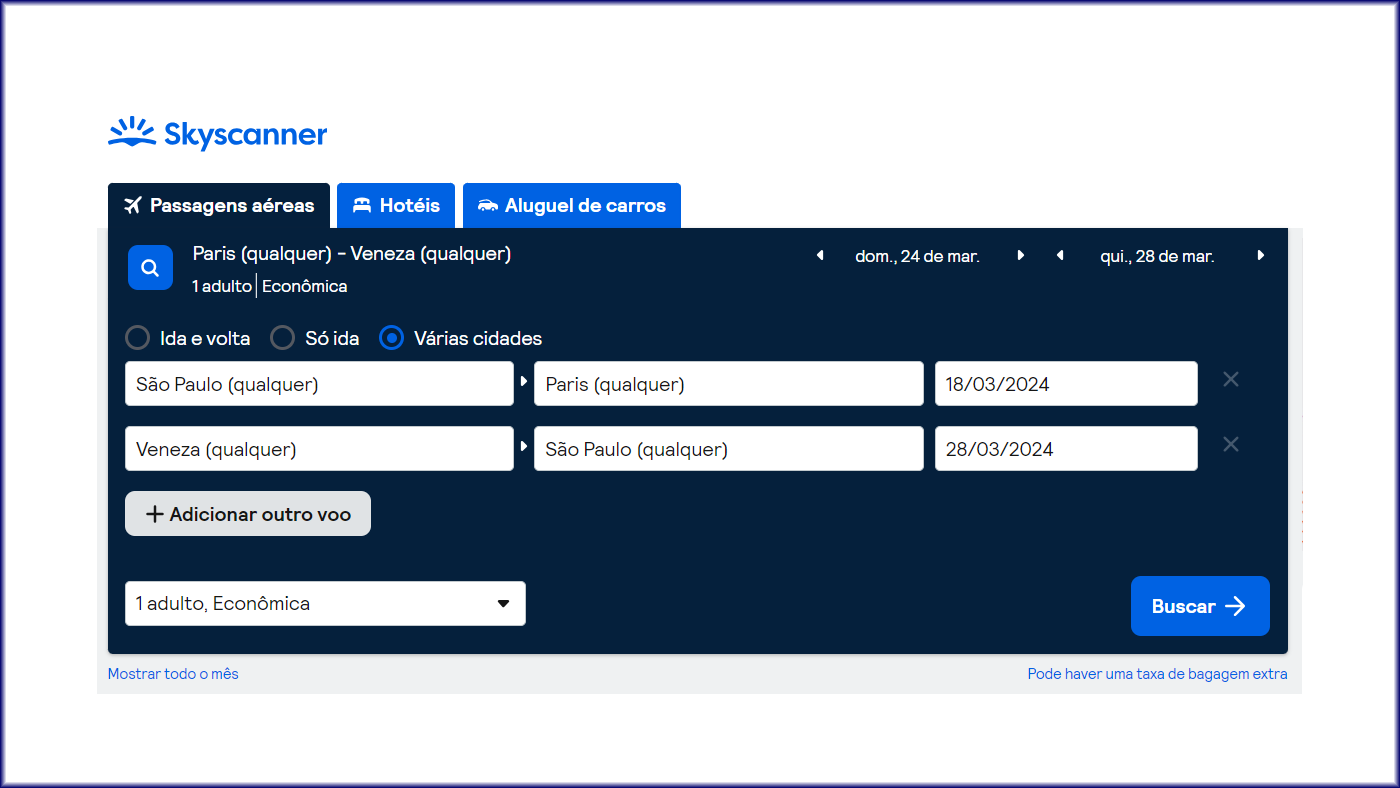
Task: Switch to the Hotéis tab
Action: click(396, 206)
